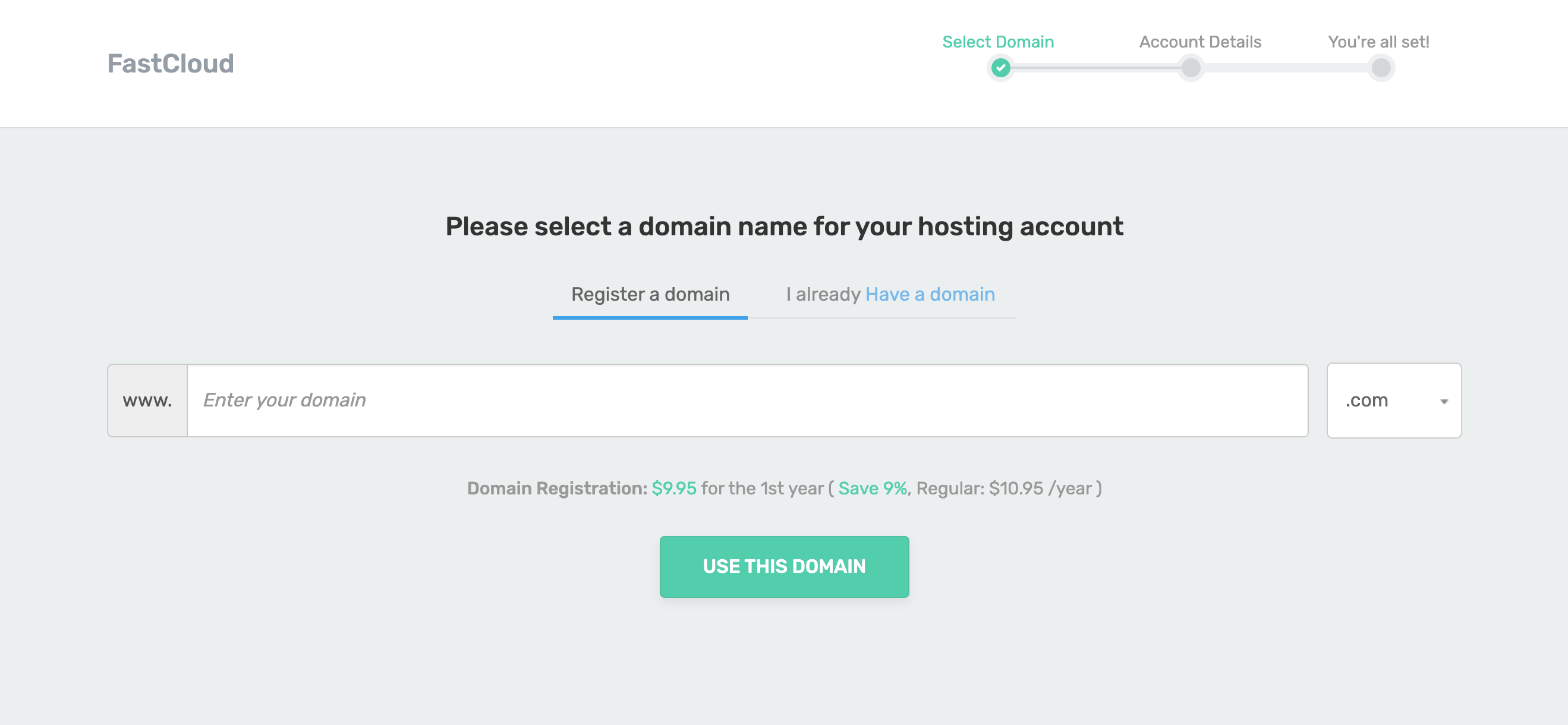
Task: Switch to the Register a domain tab
Action: tap(650, 295)
